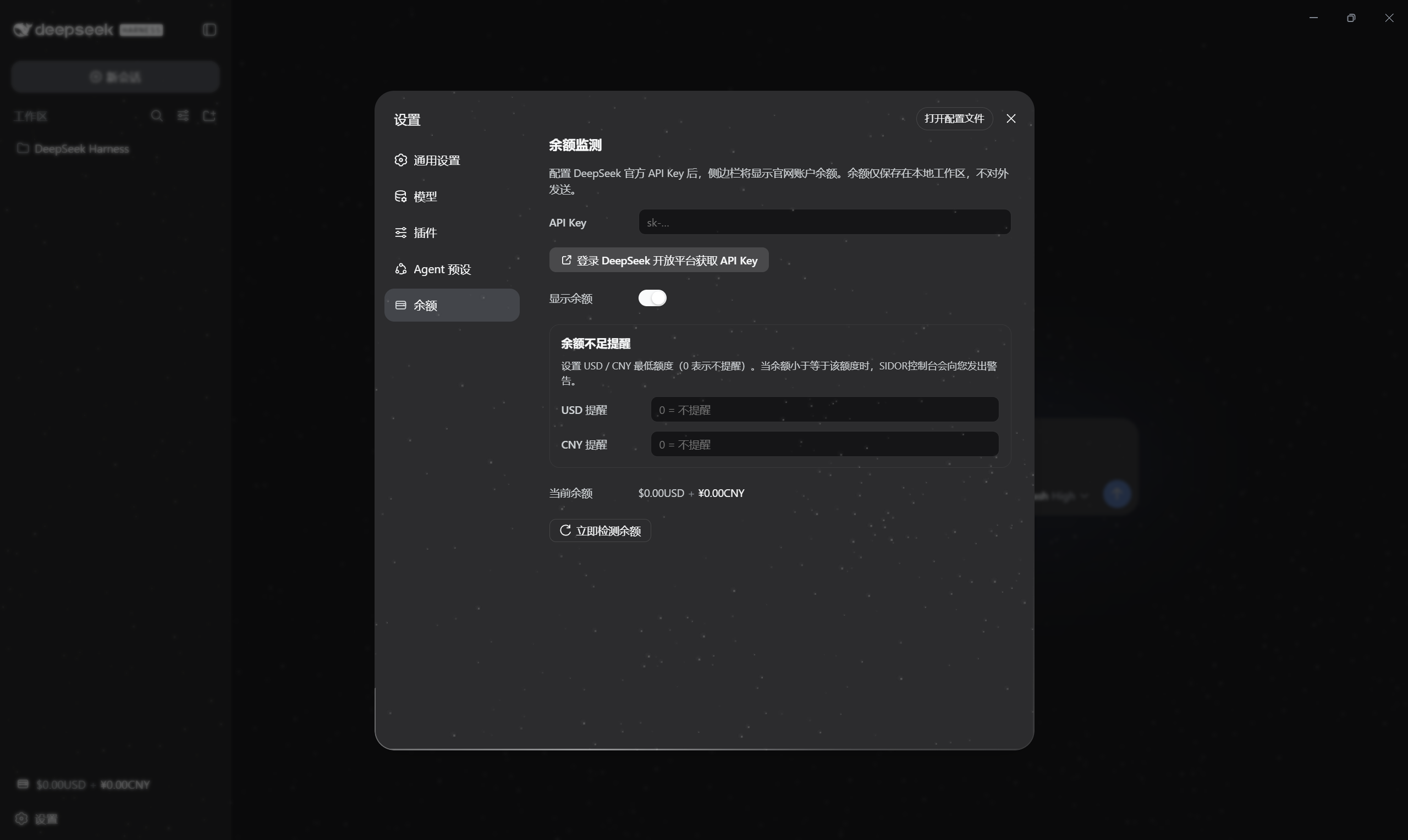Minimize the application window
The width and height of the screenshot is (1408, 840).
1313,18
